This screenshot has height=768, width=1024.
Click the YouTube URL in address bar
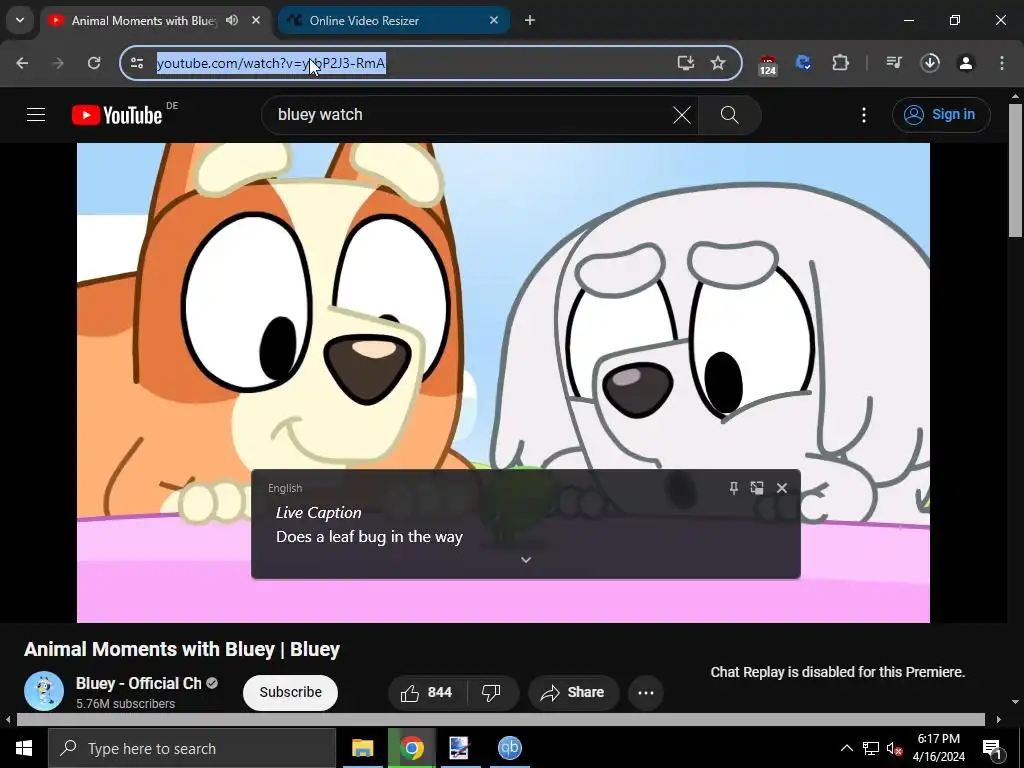tap(271, 63)
